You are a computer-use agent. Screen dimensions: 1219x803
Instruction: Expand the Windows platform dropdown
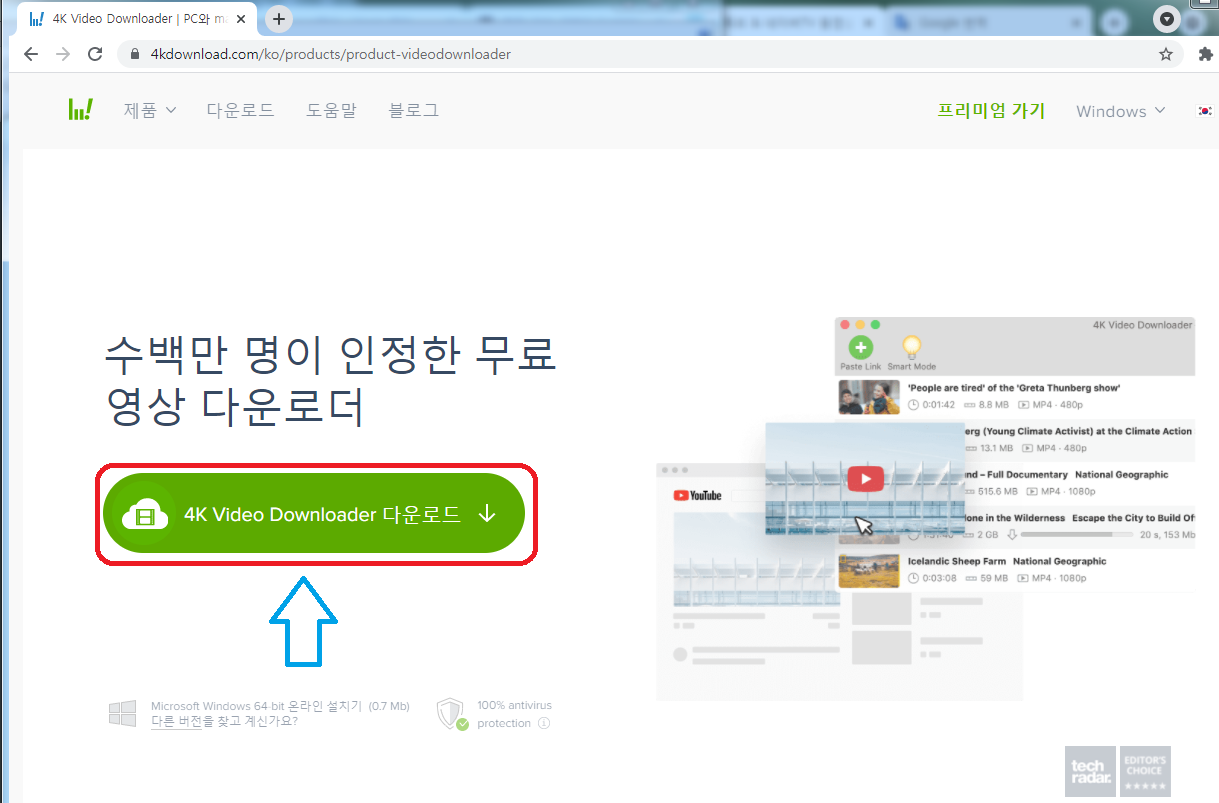[x=1121, y=111]
